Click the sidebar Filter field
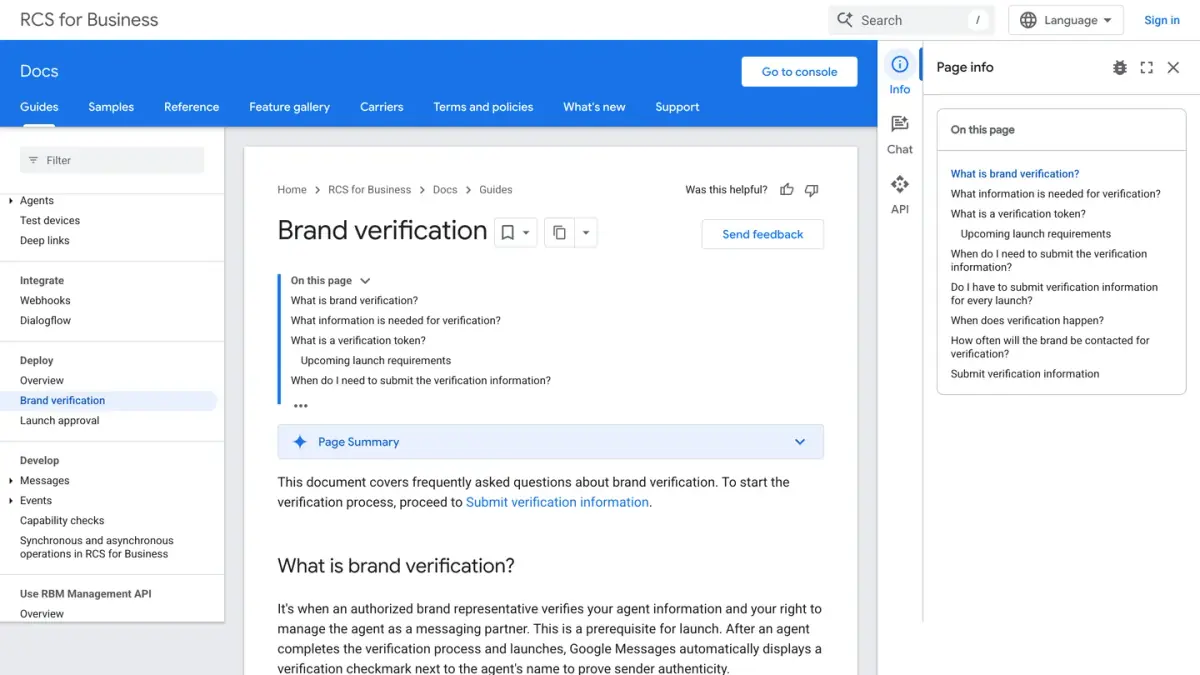The height and width of the screenshot is (675, 1200). (x=112, y=160)
